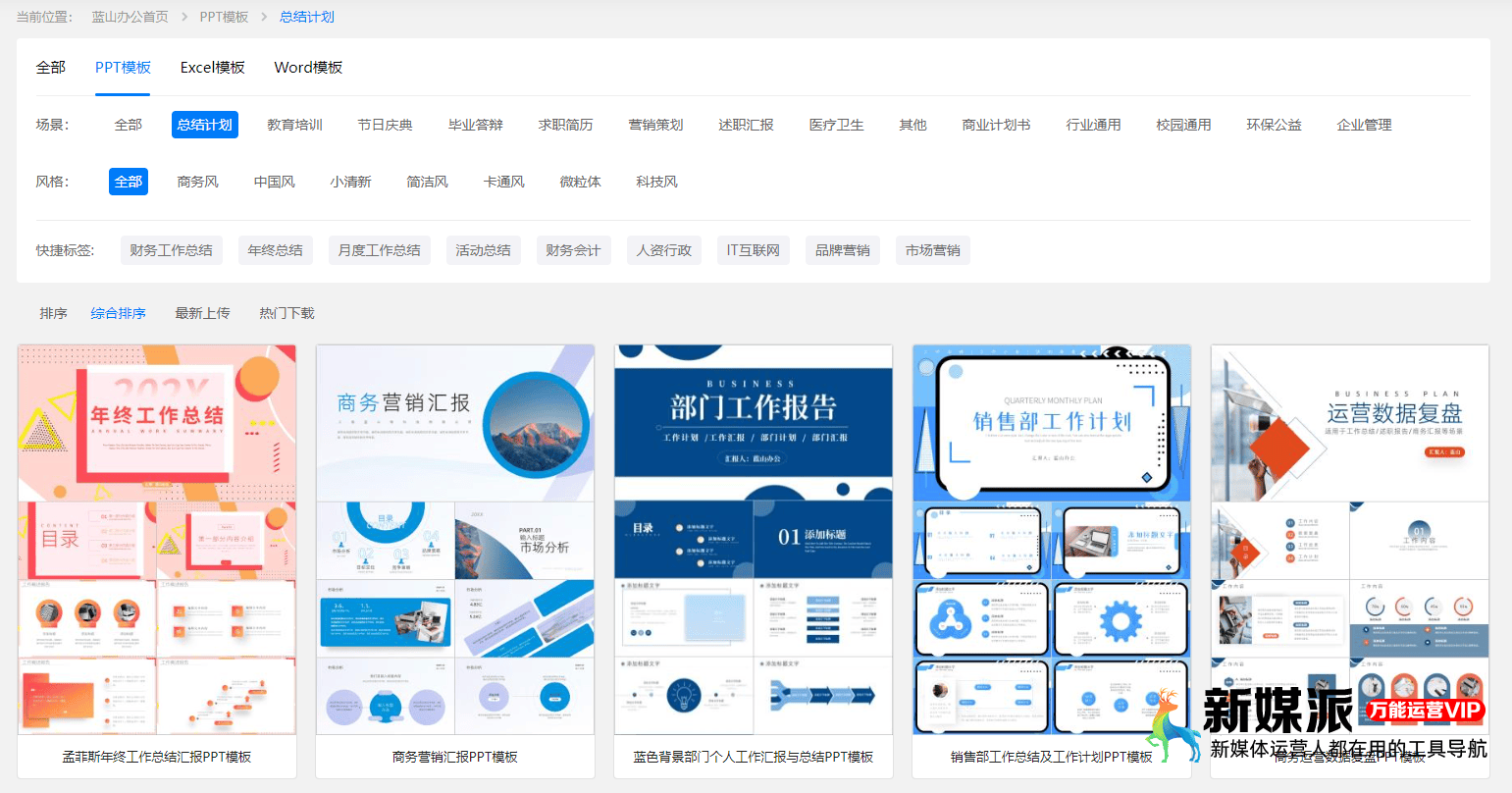Click the IT互联网 quick tag

pyautogui.click(x=753, y=250)
